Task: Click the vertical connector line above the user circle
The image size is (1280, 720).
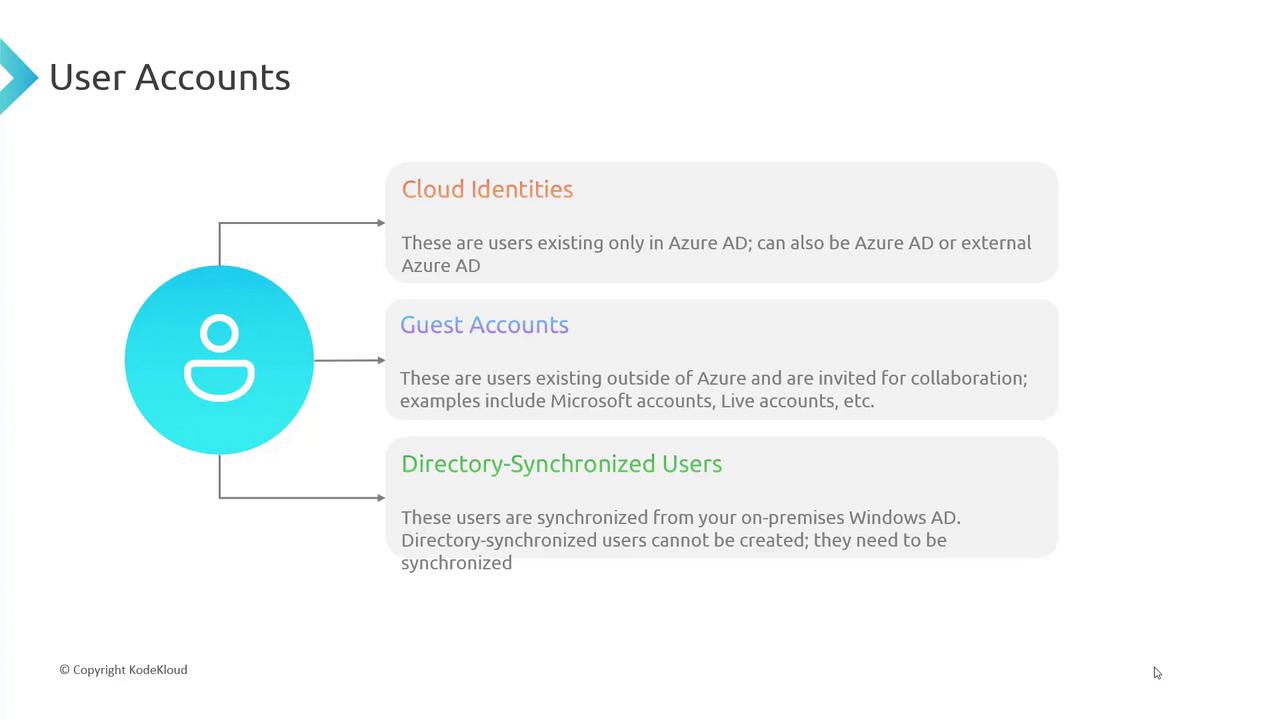Action: point(219,245)
